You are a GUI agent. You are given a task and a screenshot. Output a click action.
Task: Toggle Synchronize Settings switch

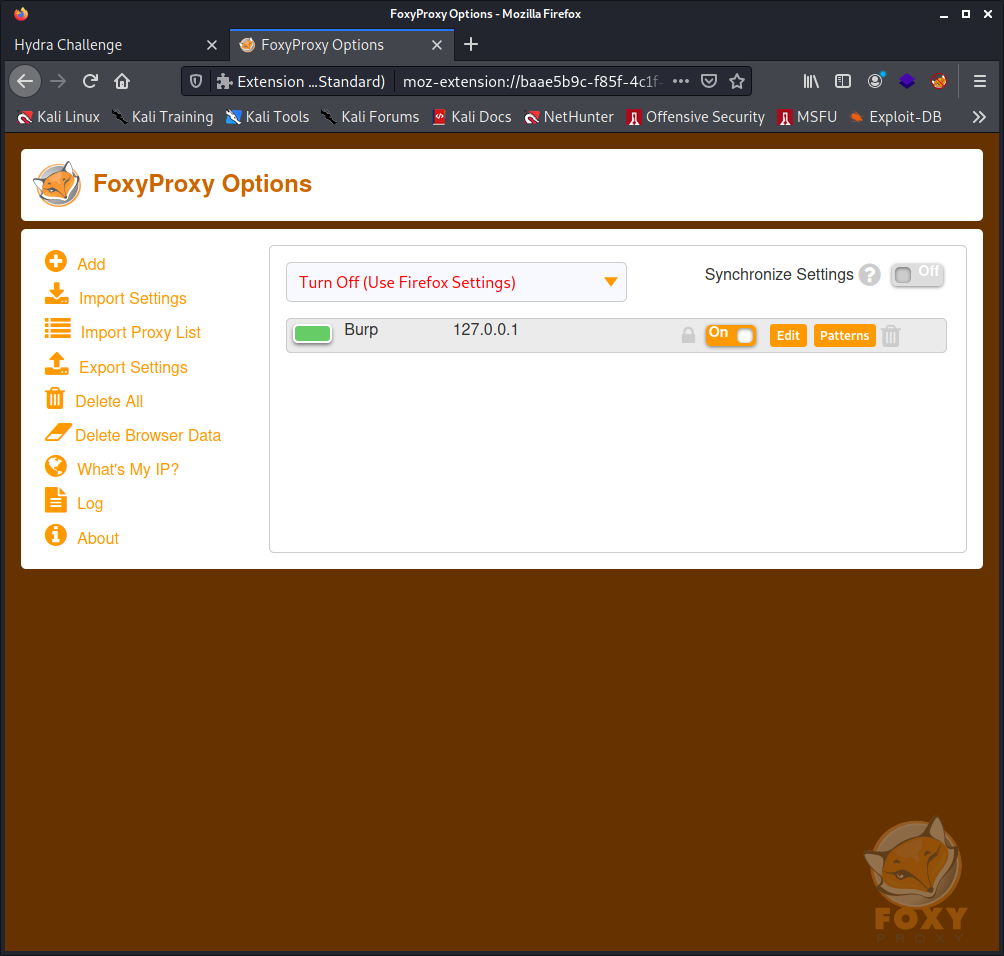917,275
